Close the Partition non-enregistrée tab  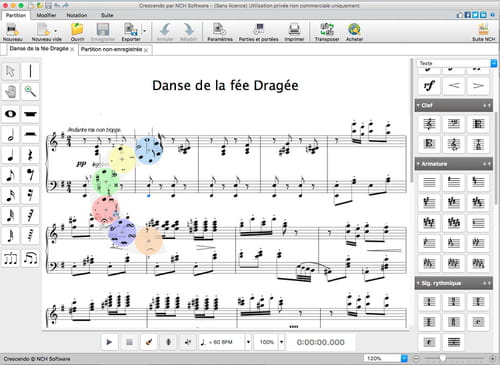click(146, 50)
